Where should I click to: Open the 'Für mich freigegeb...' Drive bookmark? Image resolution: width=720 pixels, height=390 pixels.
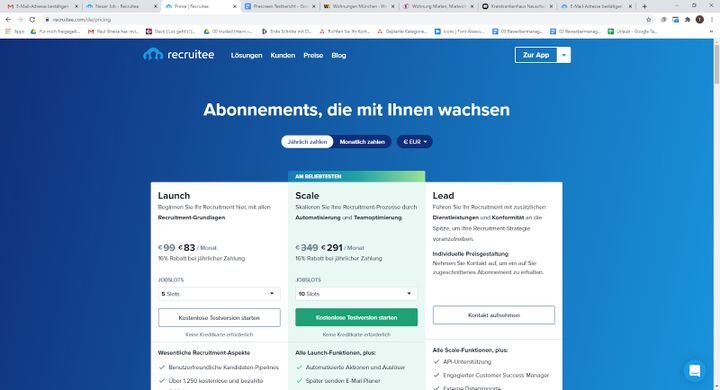55,31
